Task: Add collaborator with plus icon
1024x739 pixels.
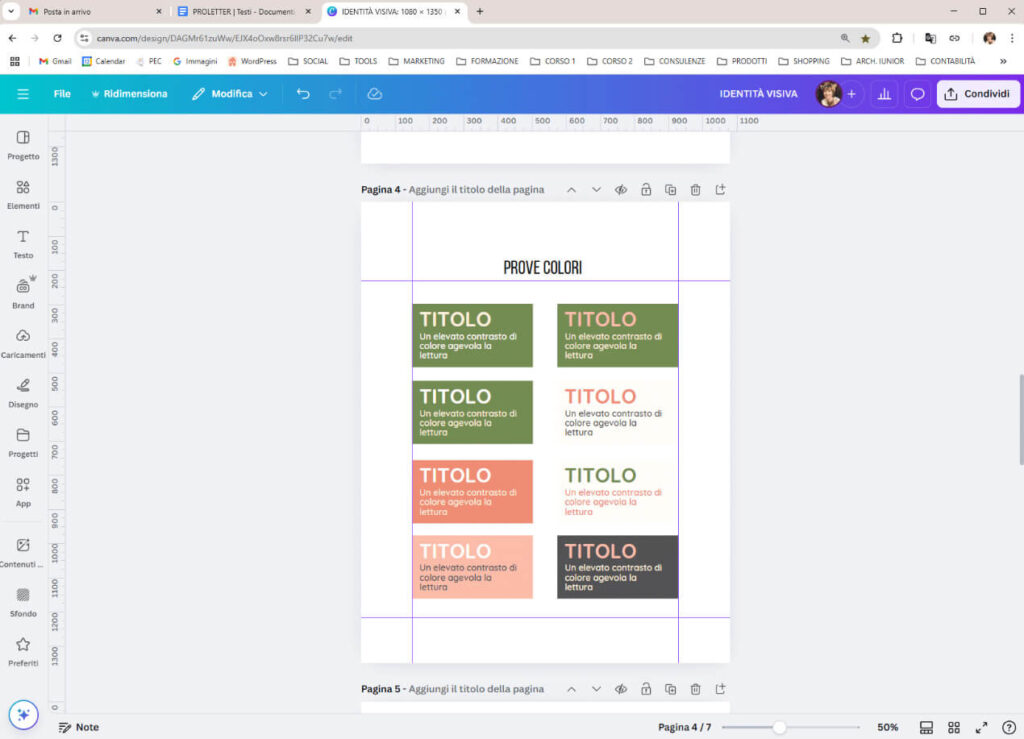Action: coord(852,94)
